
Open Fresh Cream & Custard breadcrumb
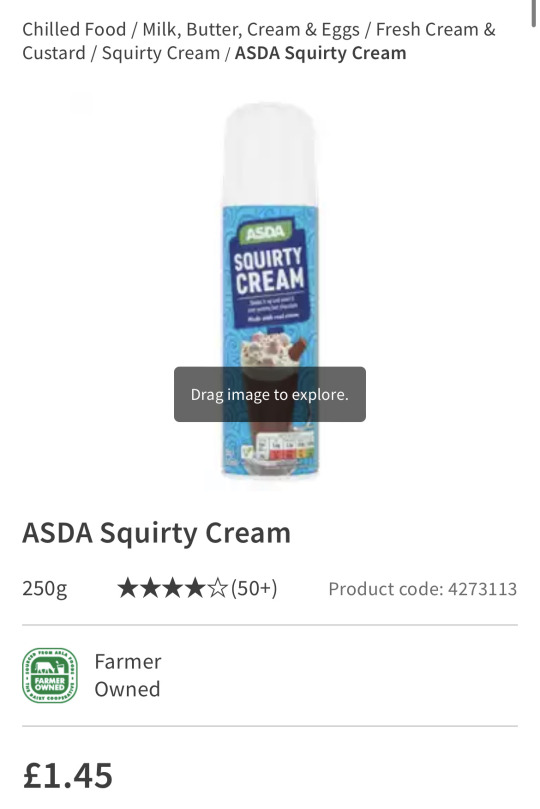pyautogui.click(x=258, y=41)
